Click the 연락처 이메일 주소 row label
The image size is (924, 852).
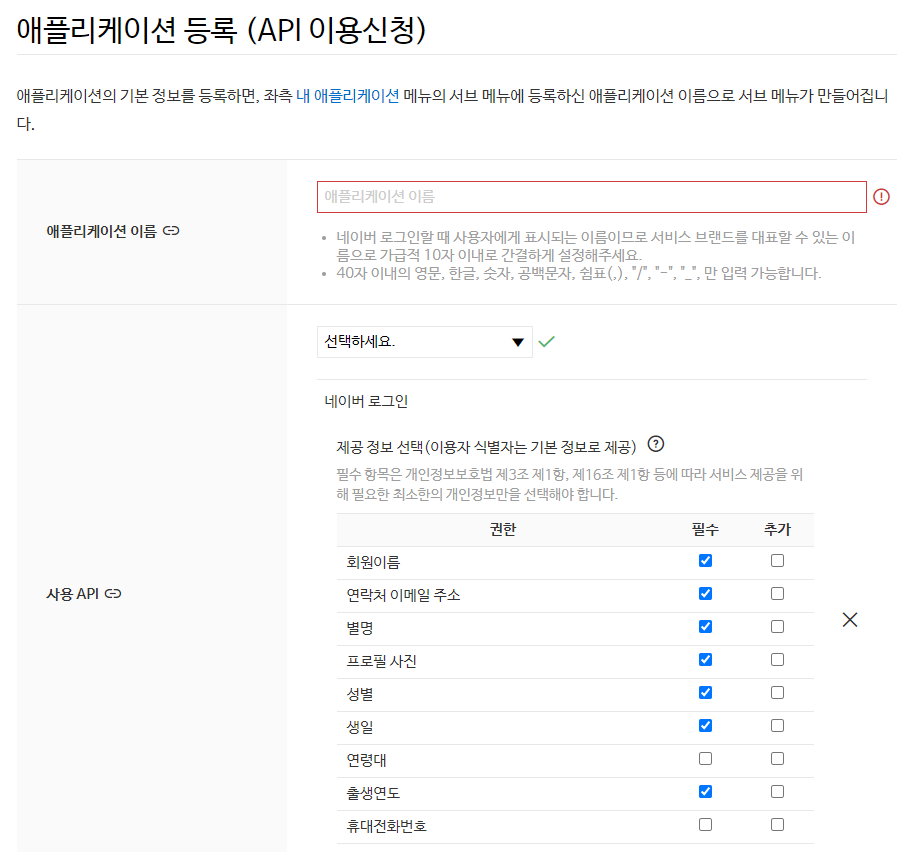coord(403,595)
